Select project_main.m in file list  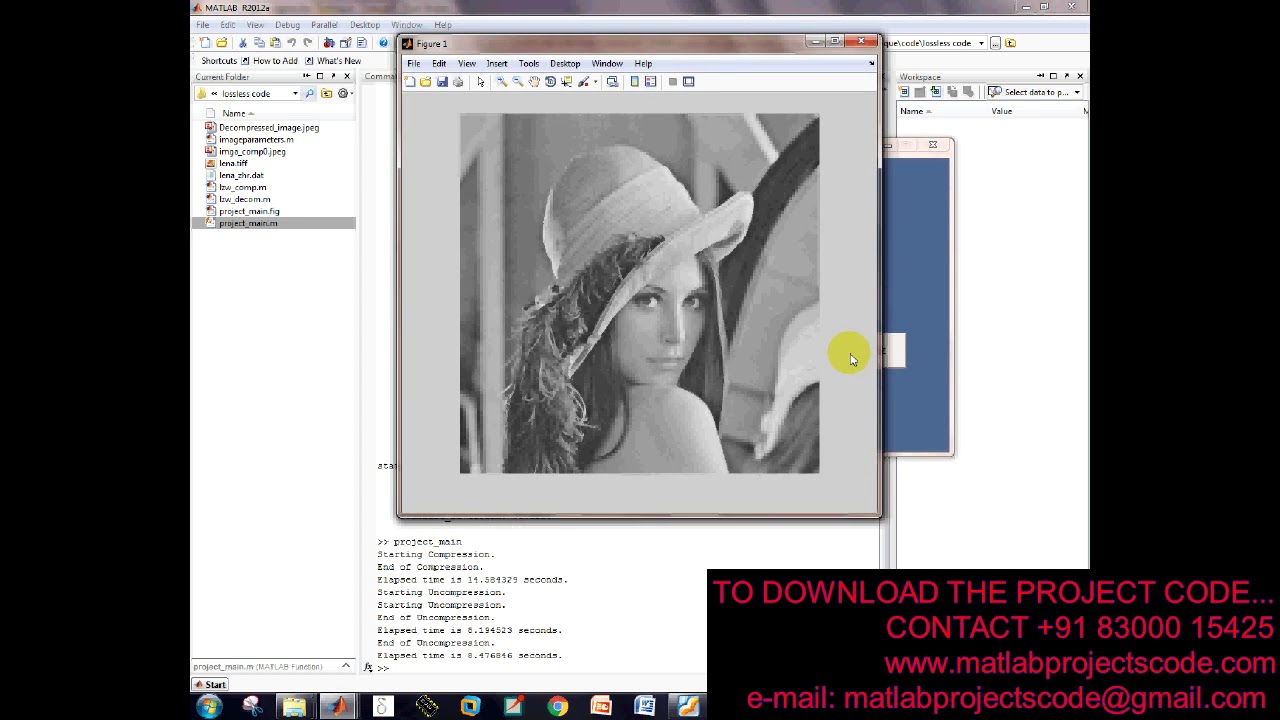[248, 224]
